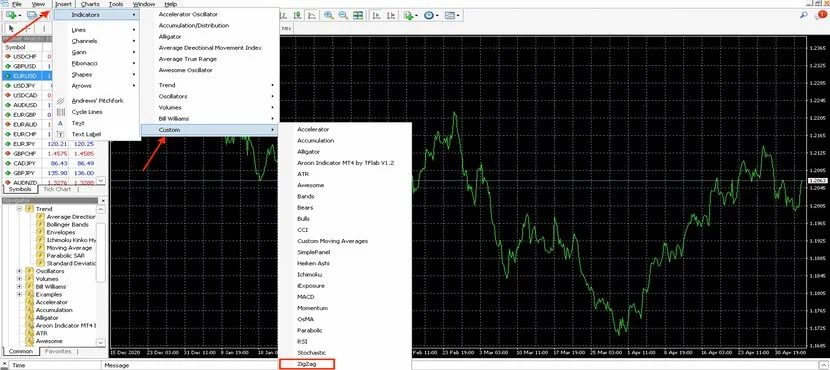The height and width of the screenshot is (370, 830).
Task: Click the Templates toolbar icon
Action: coord(449,15)
